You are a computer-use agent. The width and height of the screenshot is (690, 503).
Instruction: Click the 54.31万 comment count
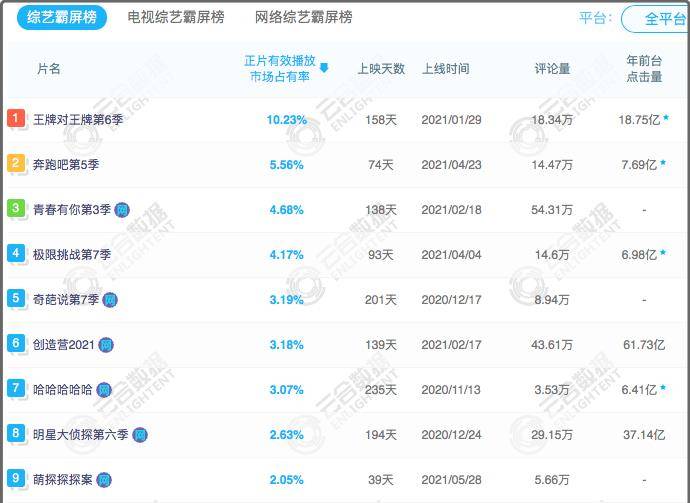[552, 210]
